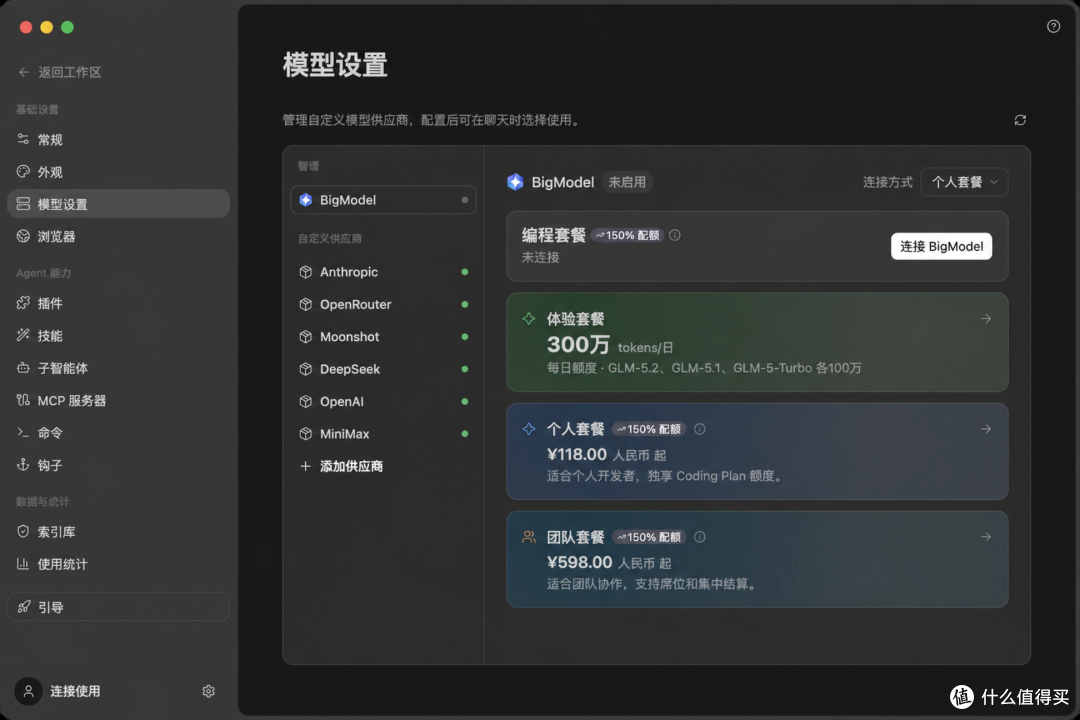Open 技能 skills page

118,336
